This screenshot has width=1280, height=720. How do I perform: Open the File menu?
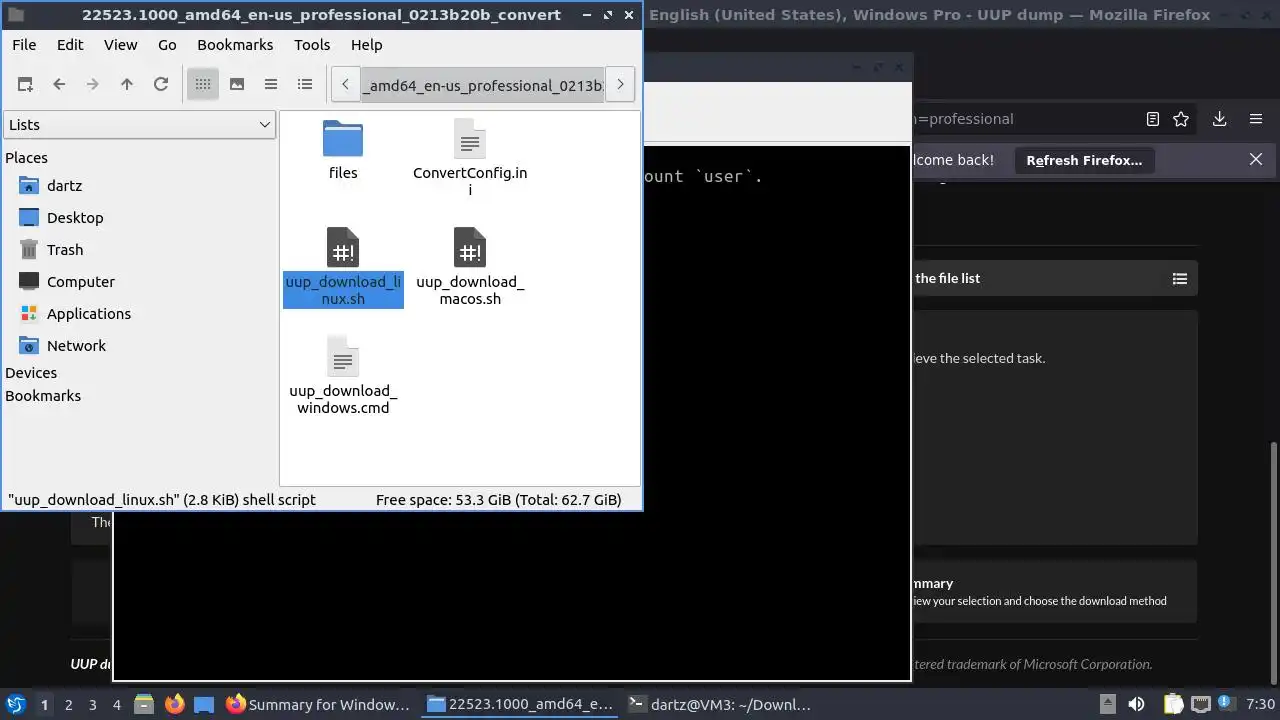24,45
